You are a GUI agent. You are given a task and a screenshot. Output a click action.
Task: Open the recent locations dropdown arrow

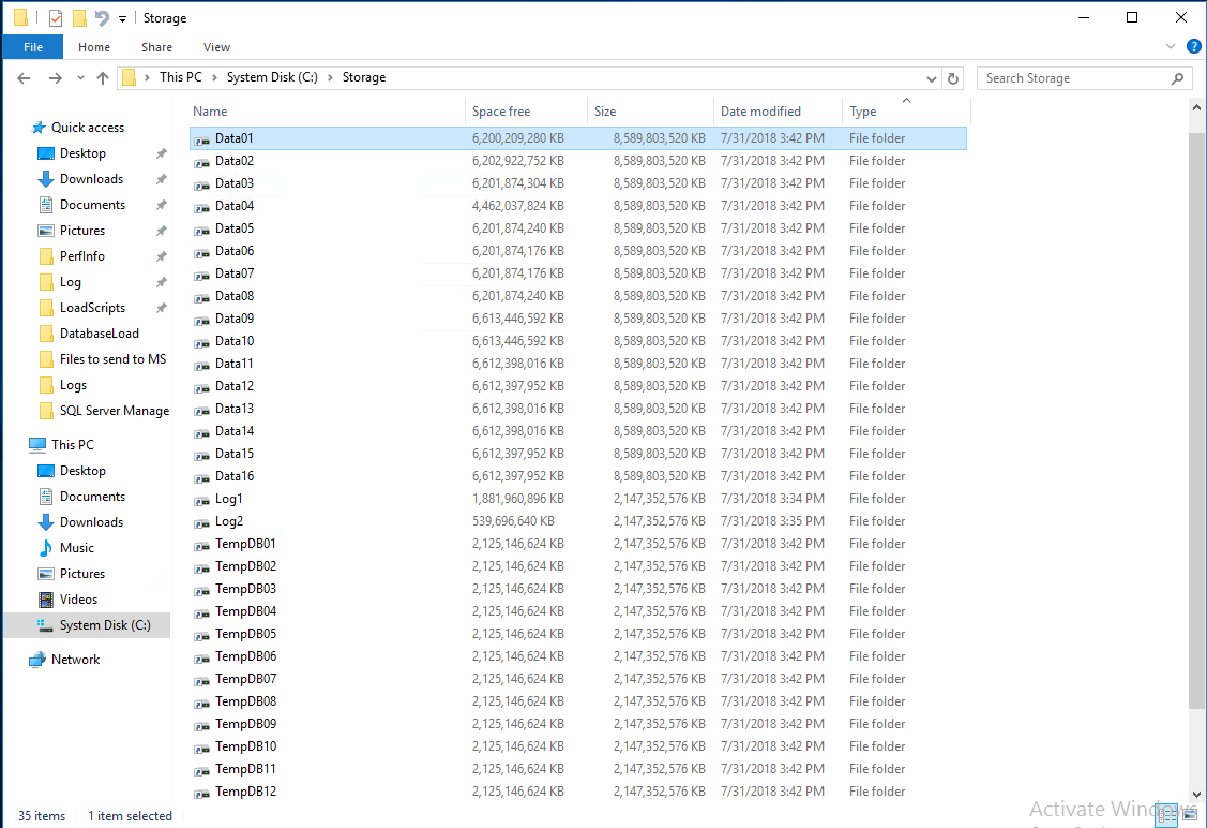[x=80, y=78]
